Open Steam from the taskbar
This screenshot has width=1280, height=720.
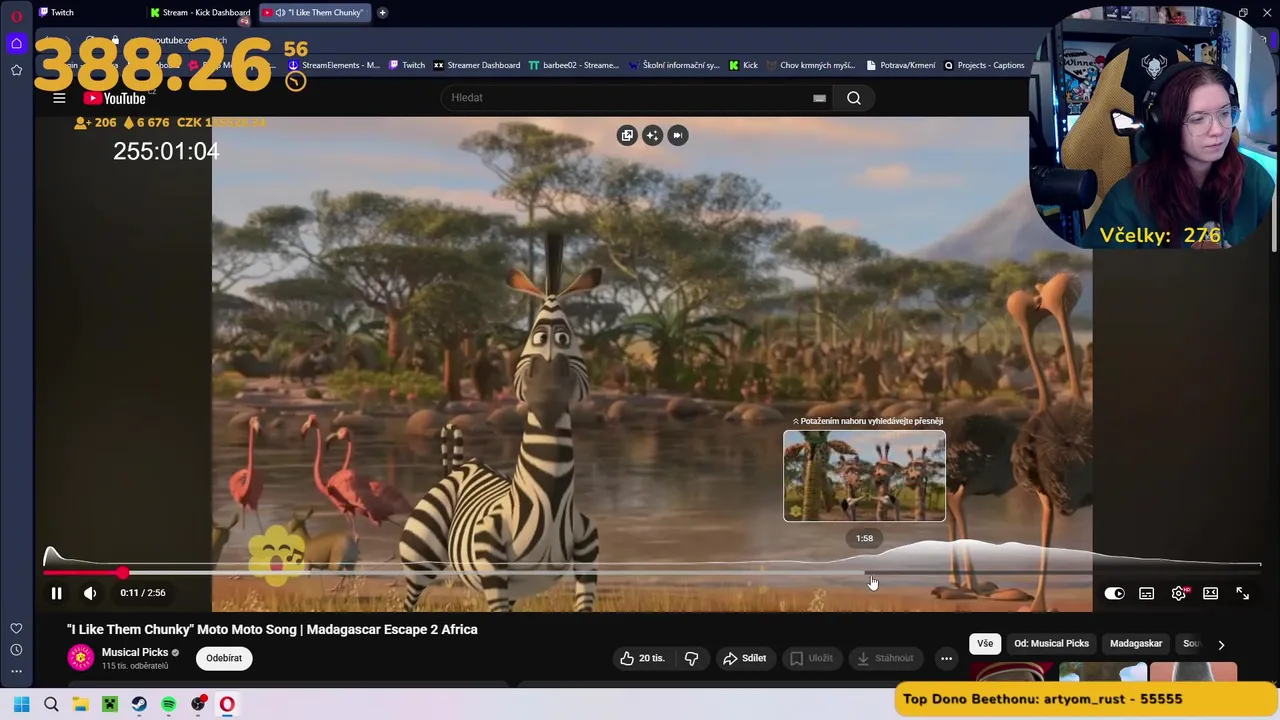pyautogui.click(x=139, y=704)
